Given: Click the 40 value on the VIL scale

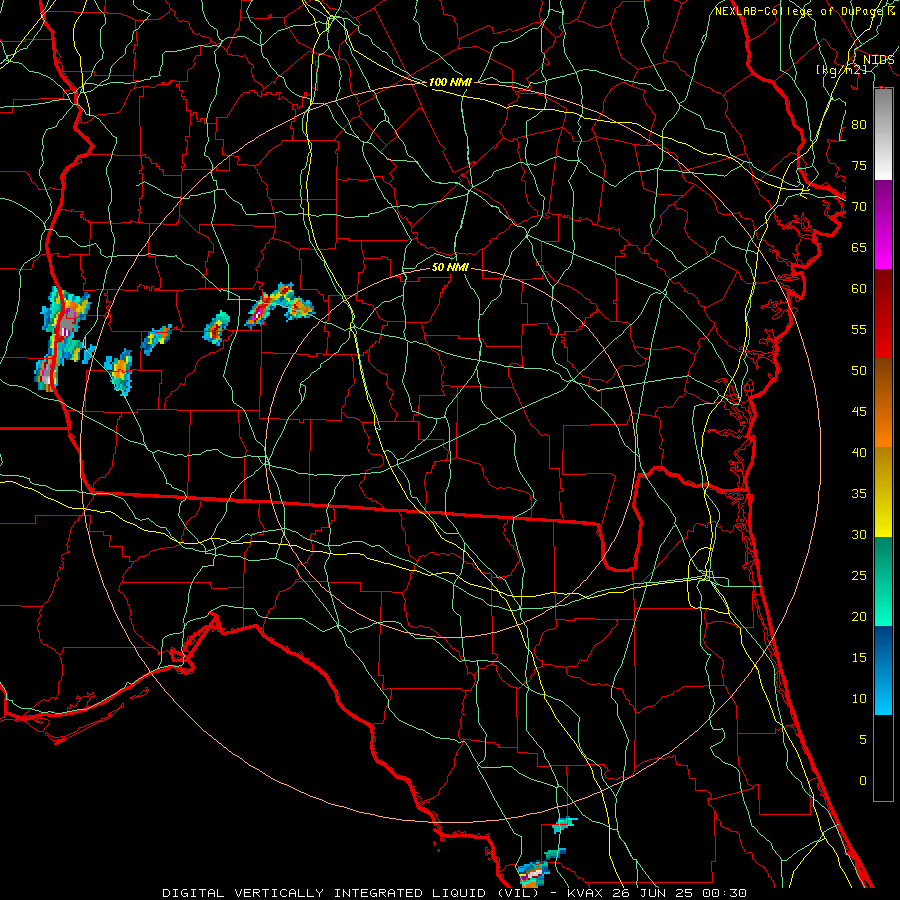Looking at the screenshot, I should pyautogui.click(x=859, y=452).
